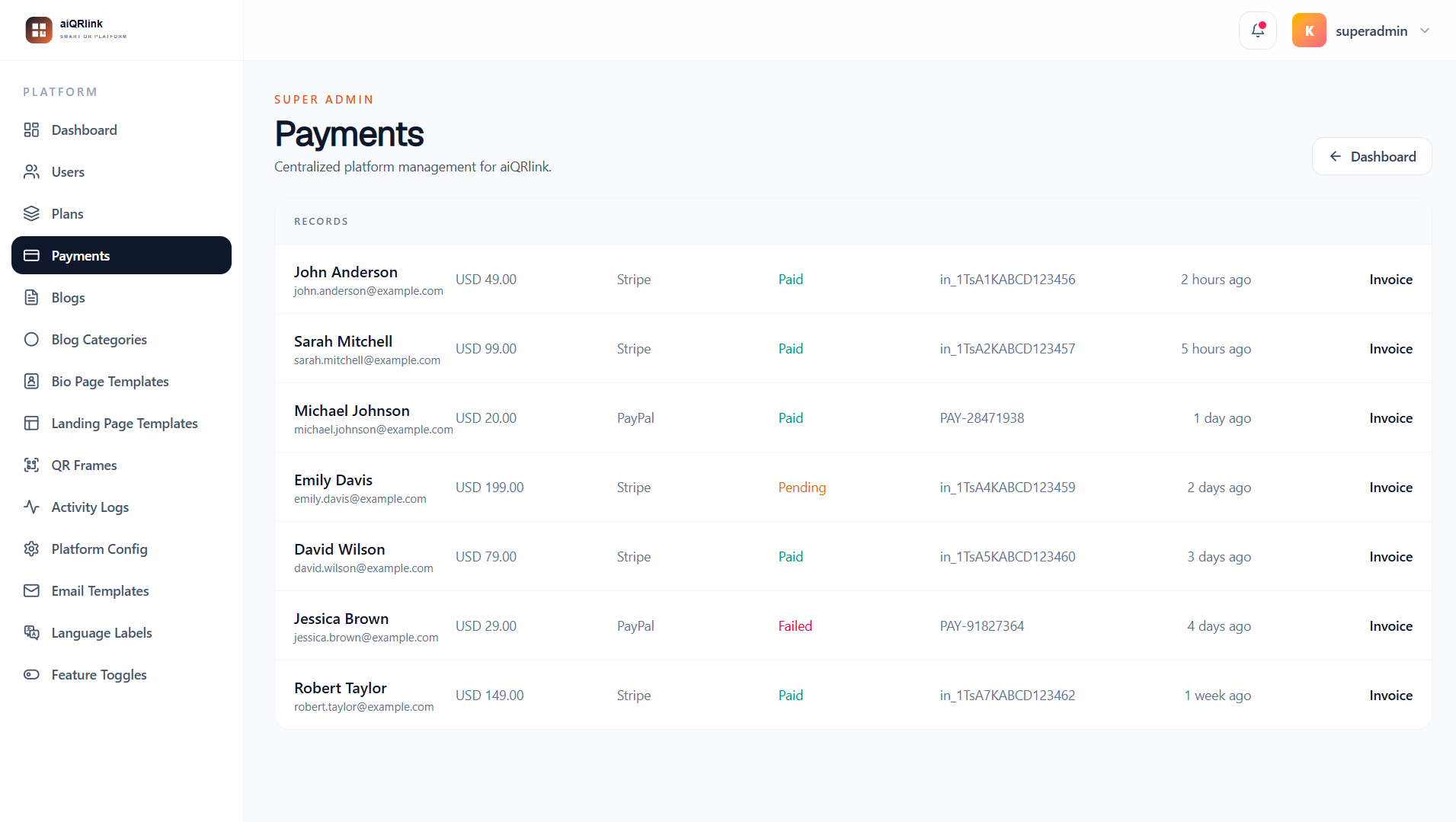Click transaction ID in_1TsA7KABCD123462

point(1007,696)
